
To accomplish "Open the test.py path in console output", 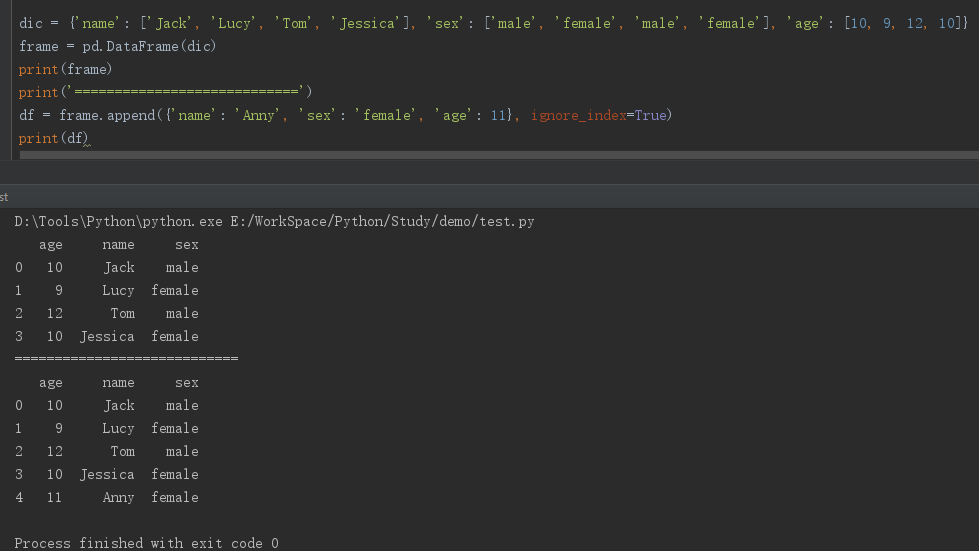I will point(384,221).
